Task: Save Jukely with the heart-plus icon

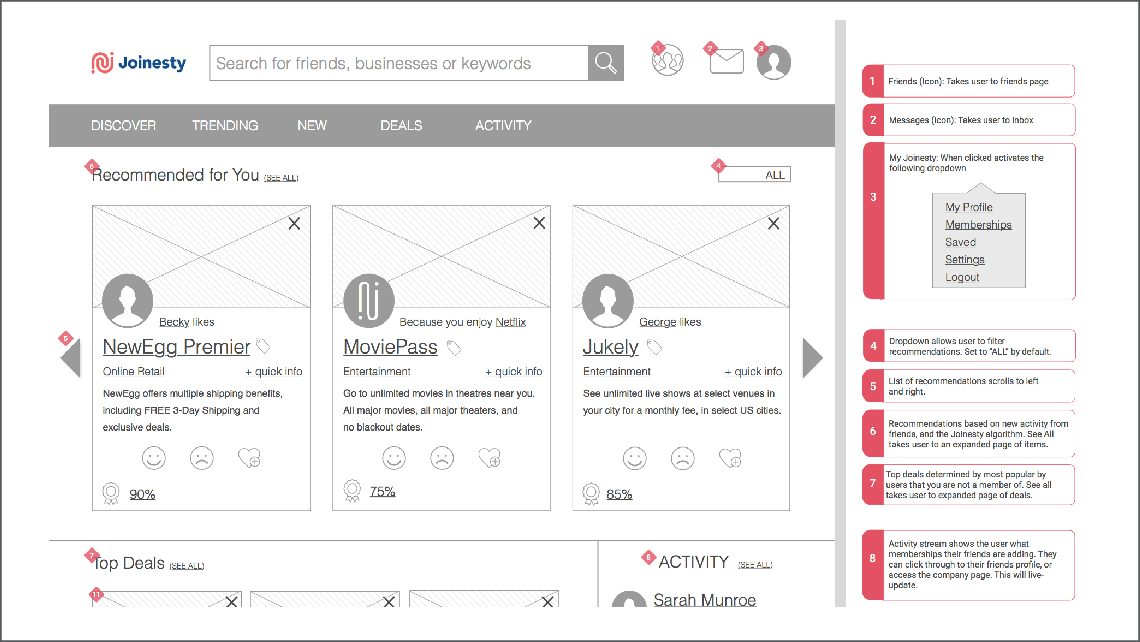Action: [730, 458]
